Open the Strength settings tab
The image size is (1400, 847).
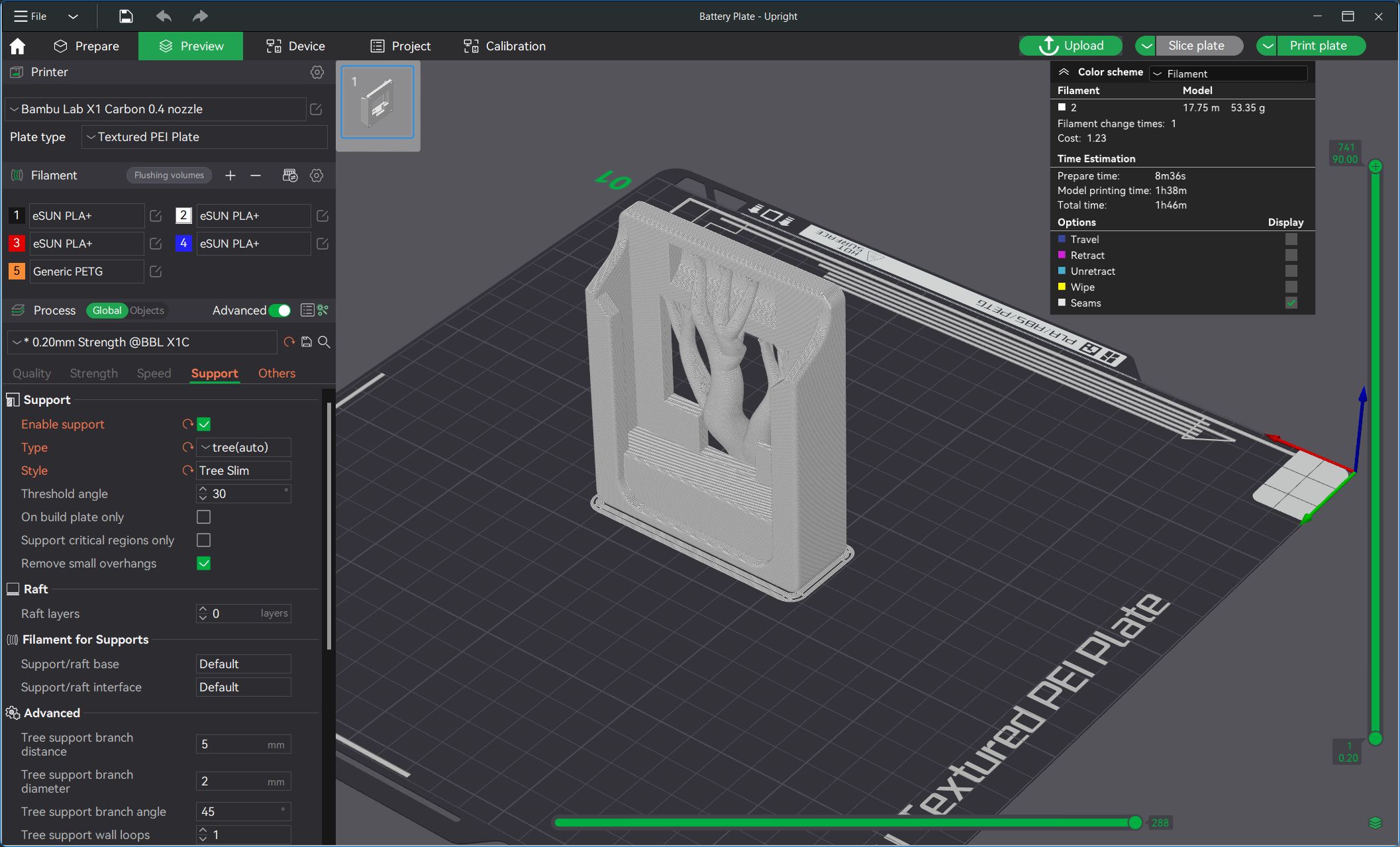(x=93, y=374)
